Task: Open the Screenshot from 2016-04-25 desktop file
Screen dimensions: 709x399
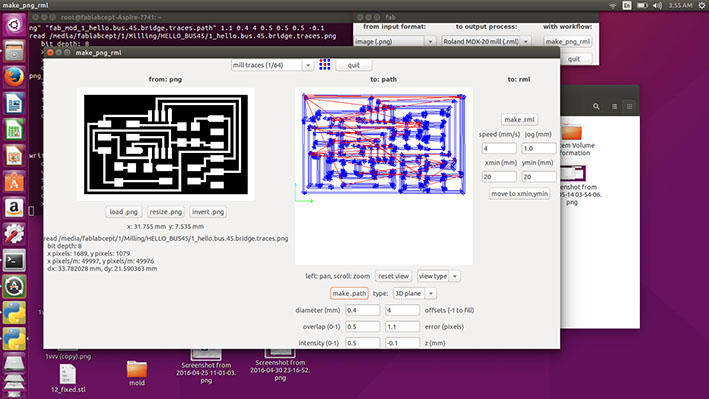Action: coord(206,366)
